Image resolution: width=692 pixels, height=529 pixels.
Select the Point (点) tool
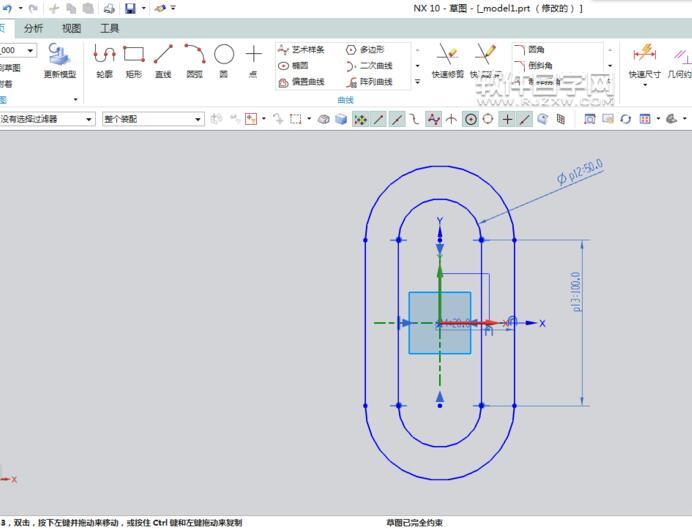253,61
